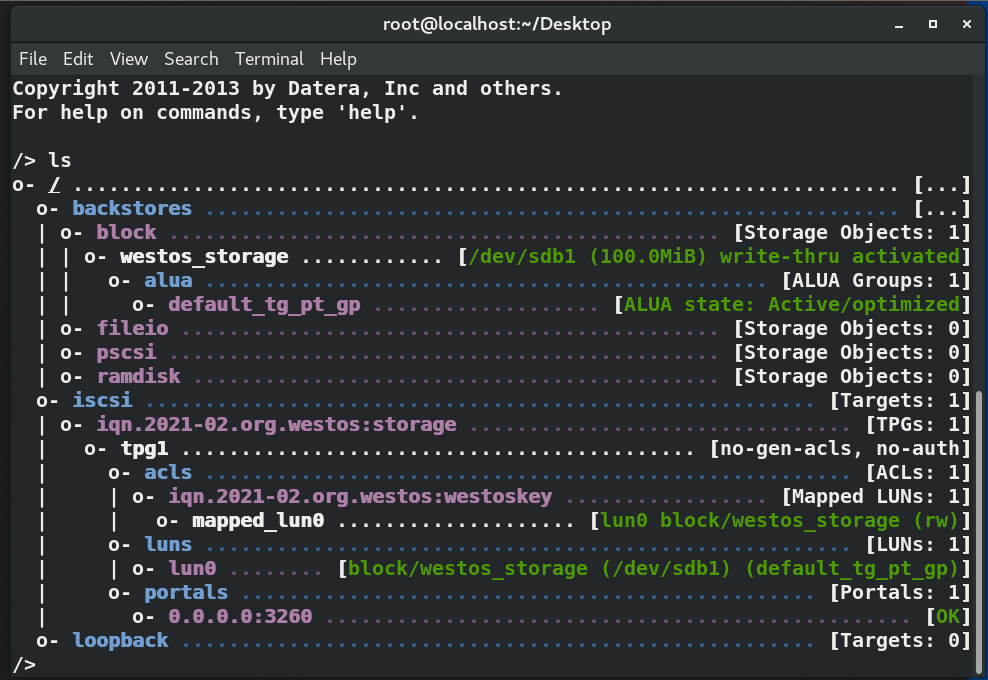Click the 'portals' text

186,592
